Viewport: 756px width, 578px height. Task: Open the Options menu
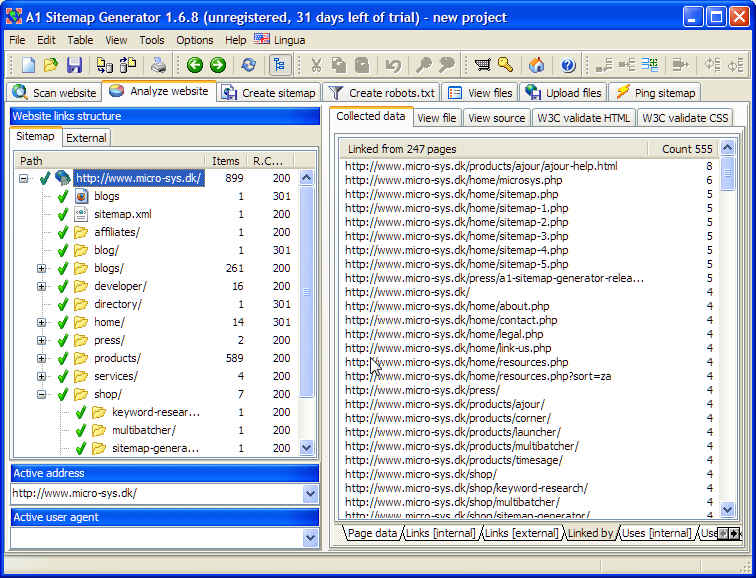[x=195, y=40]
